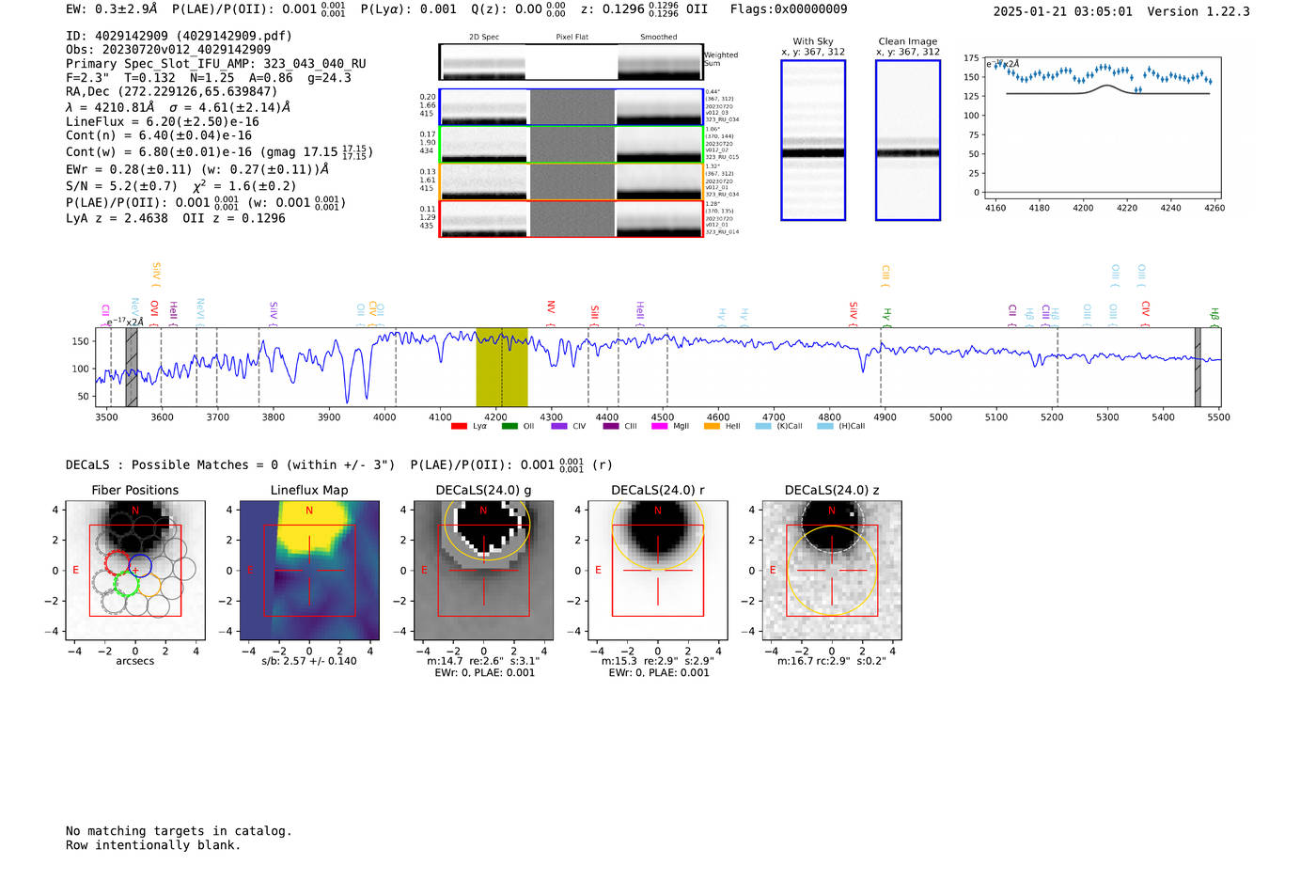1316x896 pixels.
Task: Click the green fiber circle in Fiber Positions
Action: coord(126,584)
